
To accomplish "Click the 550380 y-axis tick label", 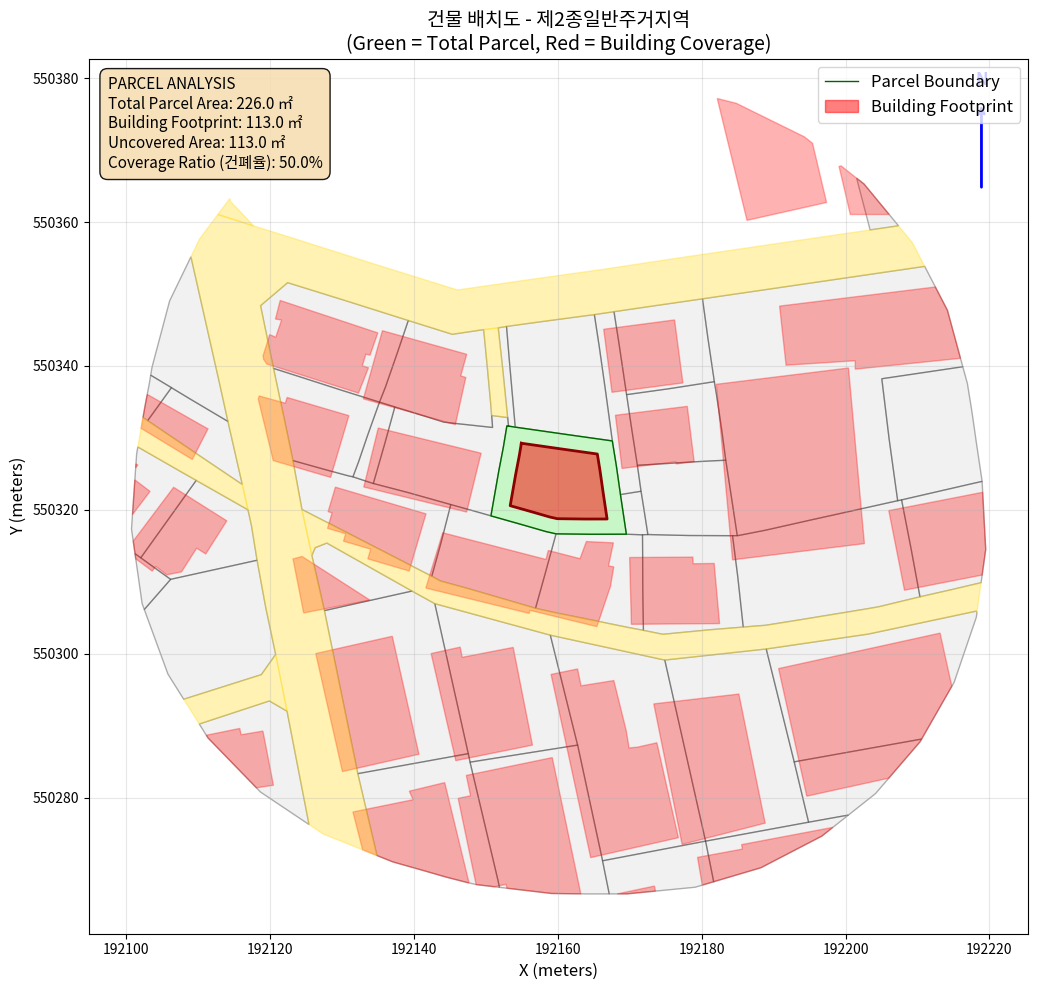I will click(57, 78).
